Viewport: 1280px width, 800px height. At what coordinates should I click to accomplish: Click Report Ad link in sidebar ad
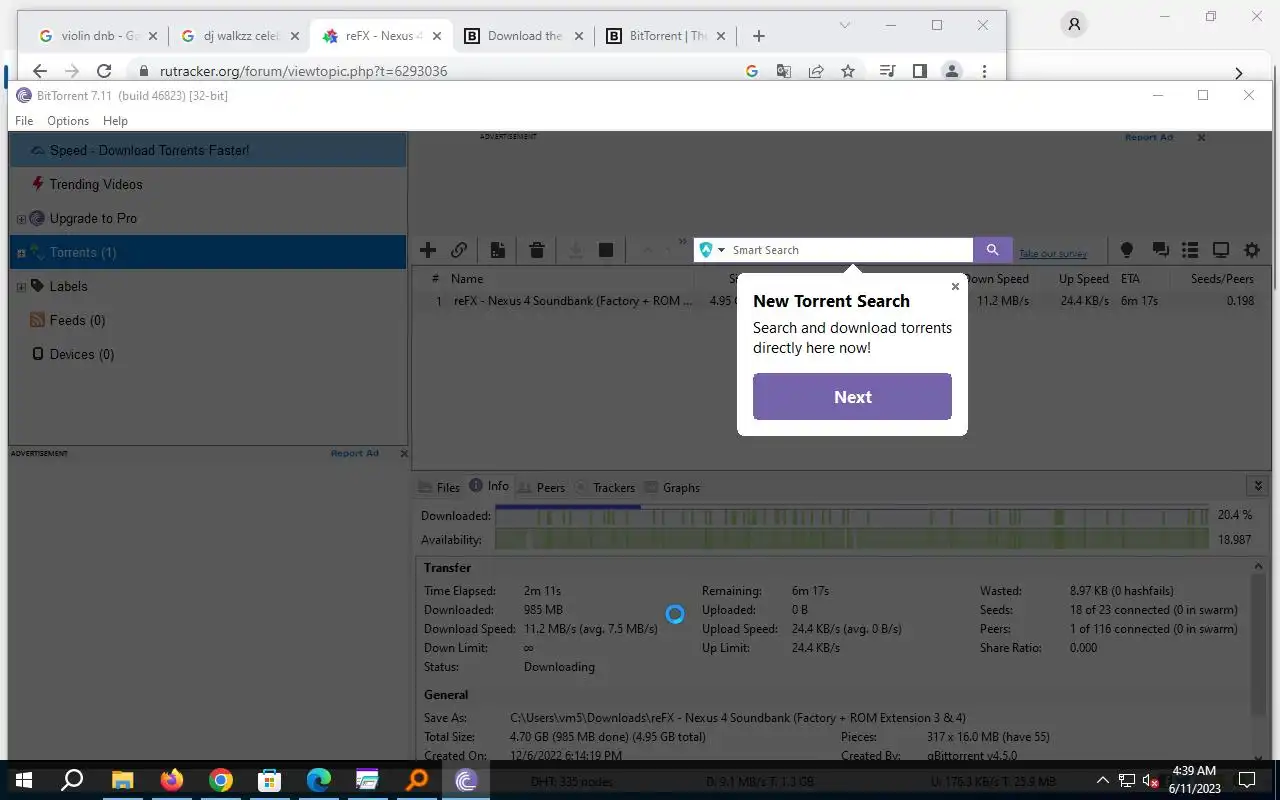[355, 453]
